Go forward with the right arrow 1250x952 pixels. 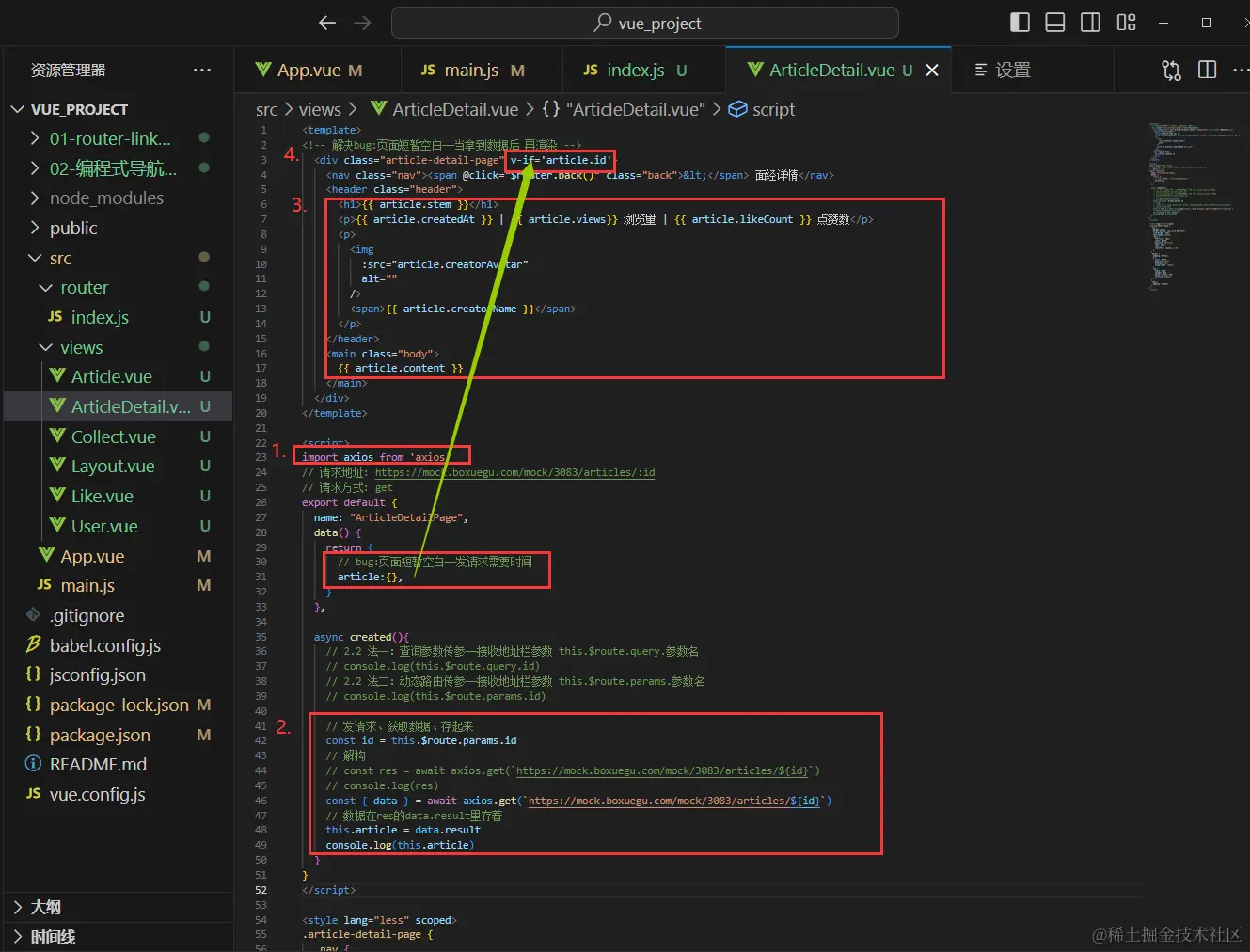click(x=362, y=23)
